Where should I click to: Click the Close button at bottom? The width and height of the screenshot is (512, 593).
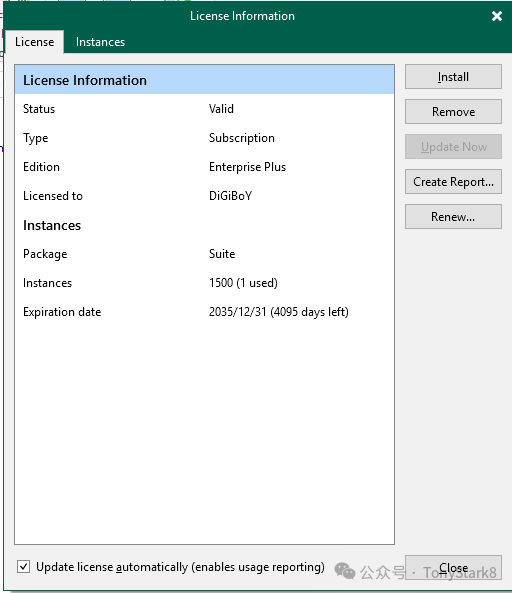click(x=453, y=567)
